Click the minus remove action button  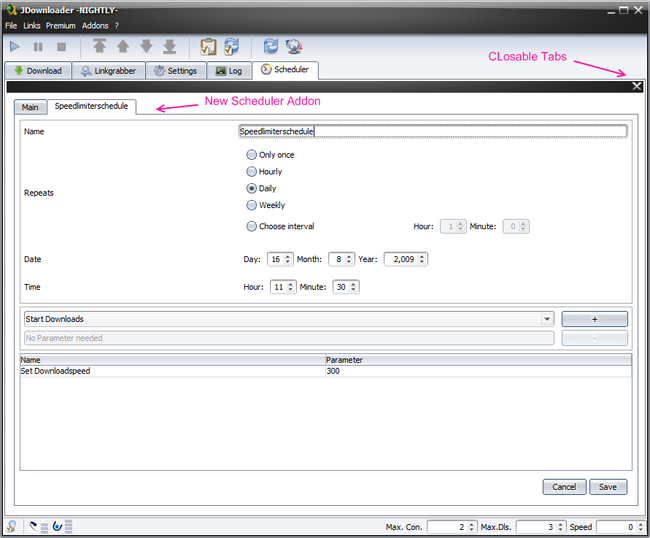click(x=594, y=338)
